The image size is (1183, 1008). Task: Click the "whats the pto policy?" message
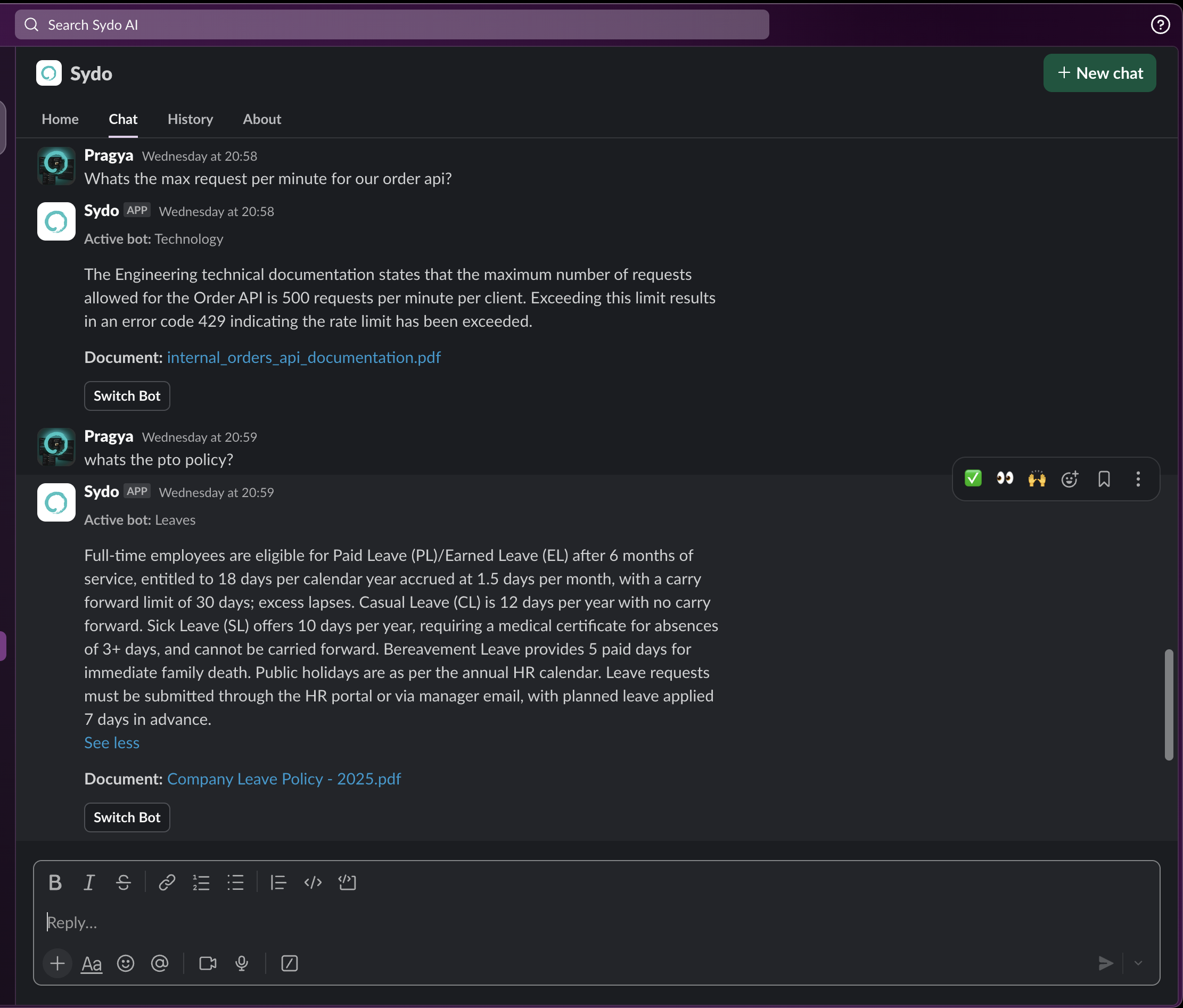point(159,459)
